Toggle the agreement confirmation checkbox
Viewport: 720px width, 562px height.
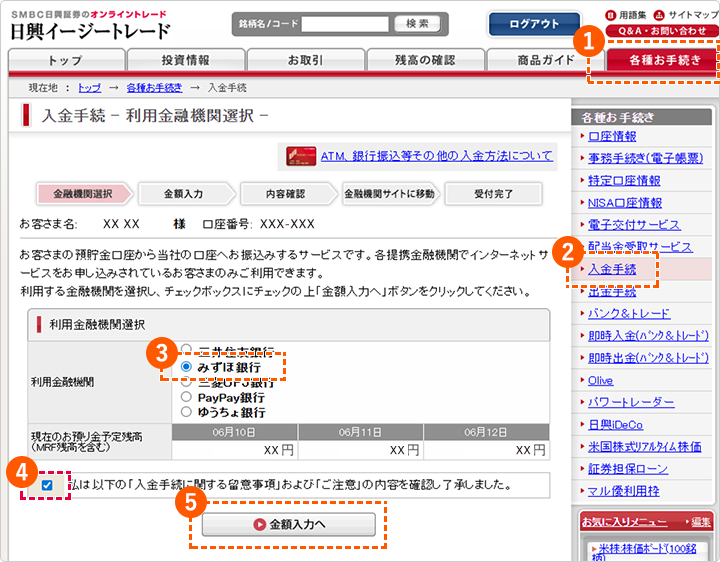point(47,485)
